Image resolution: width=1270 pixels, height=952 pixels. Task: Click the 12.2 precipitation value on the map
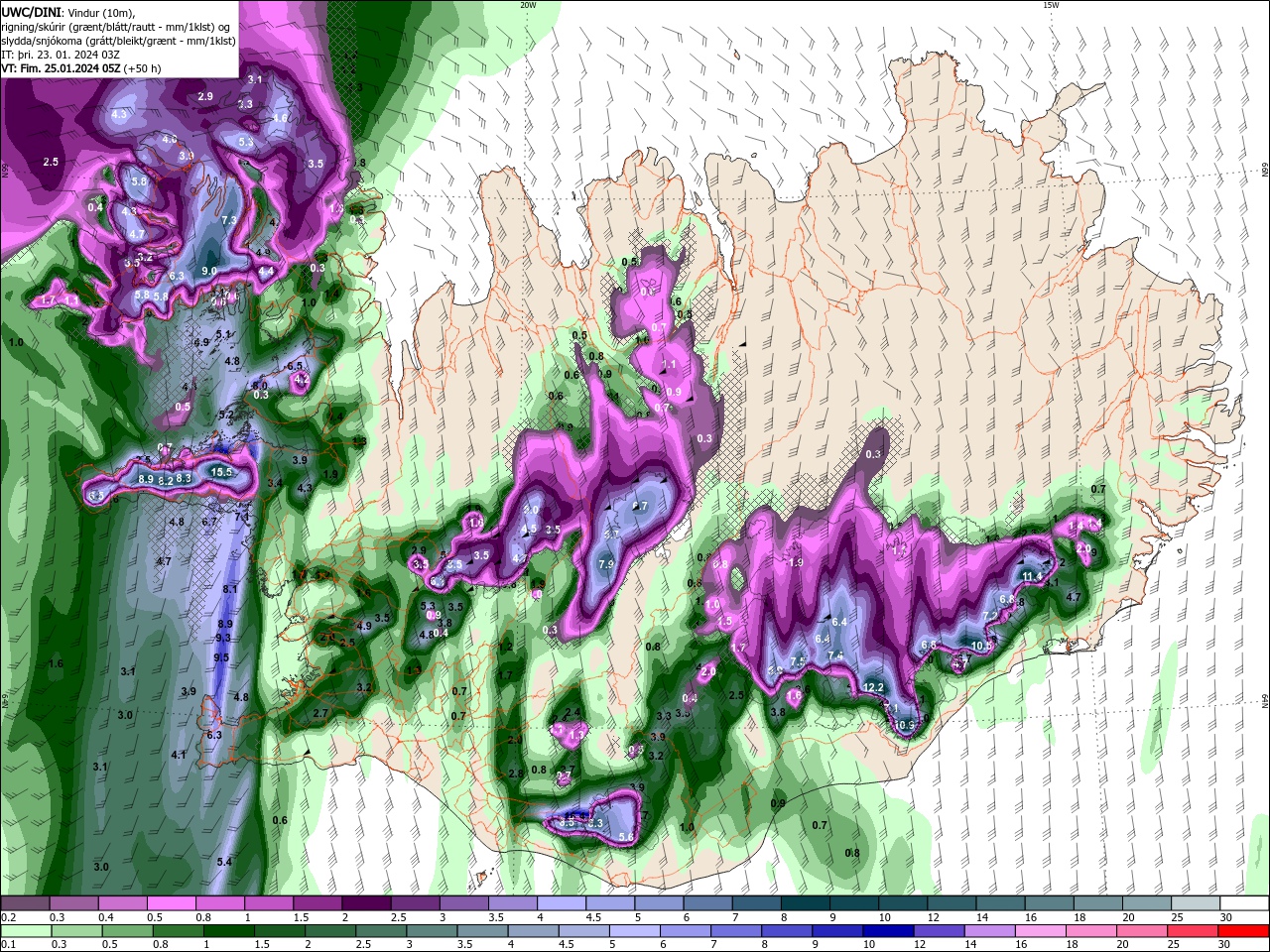point(873,687)
